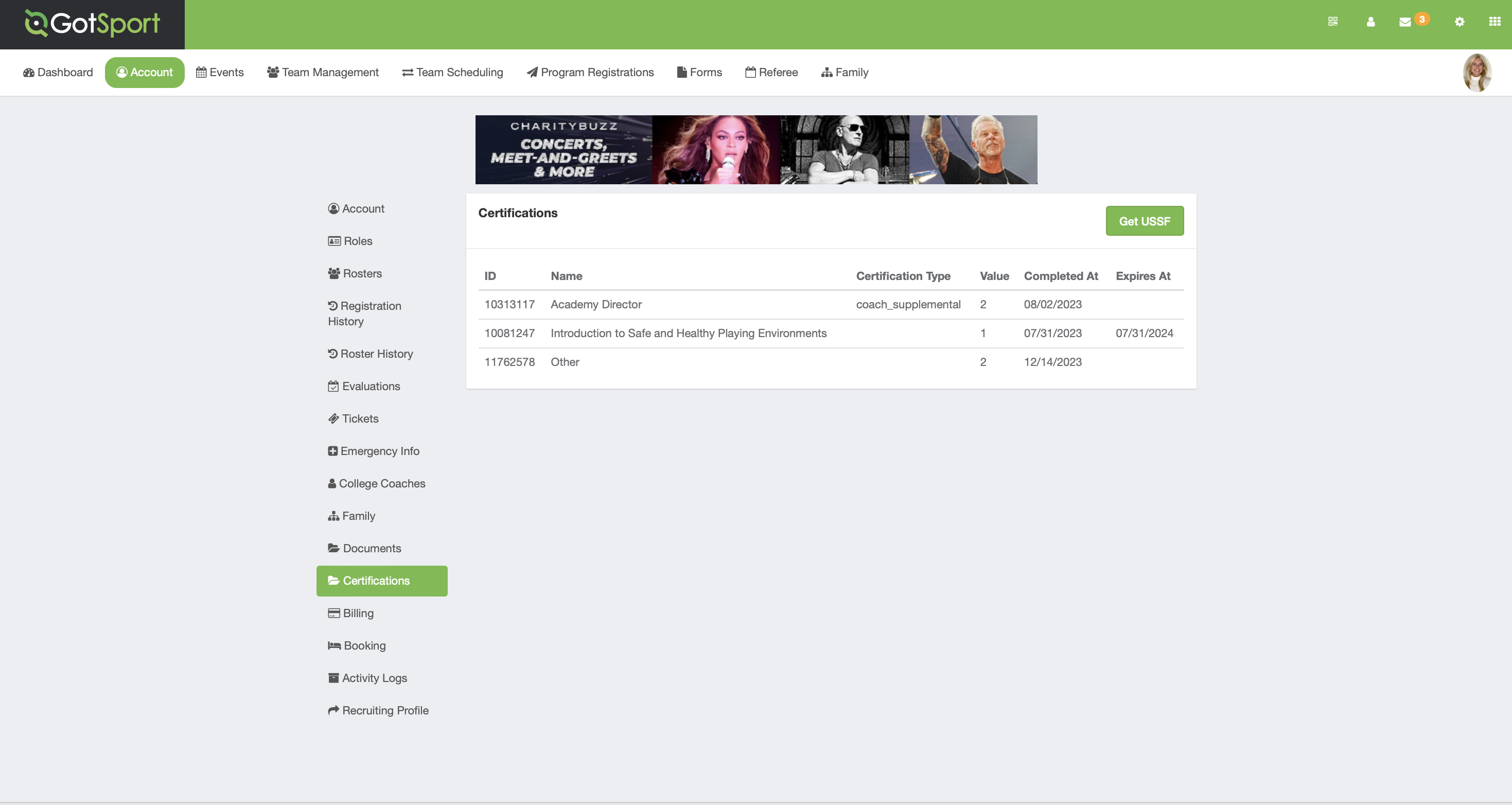Click the coach_supplemental type cell
Viewport: 1512px width, 805px height.
[x=908, y=305]
